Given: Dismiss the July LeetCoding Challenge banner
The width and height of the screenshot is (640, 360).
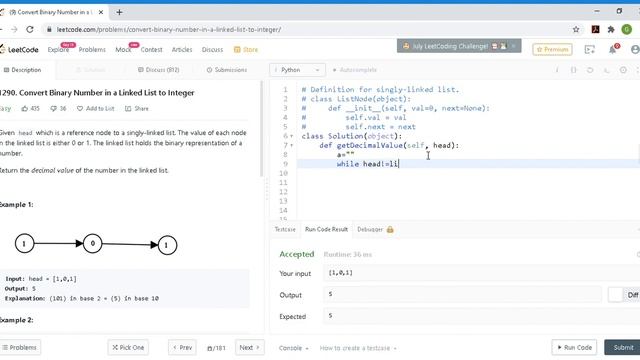Looking at the screenshot, I should click(x=513, y=46).
